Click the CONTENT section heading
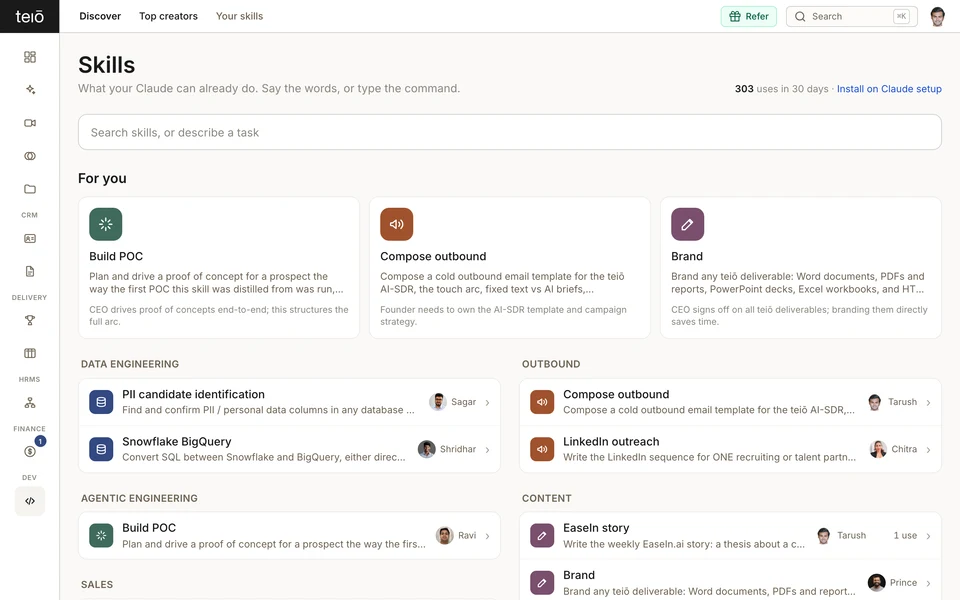This screenshot has width=960, height=600. click(x=547, y=498)
